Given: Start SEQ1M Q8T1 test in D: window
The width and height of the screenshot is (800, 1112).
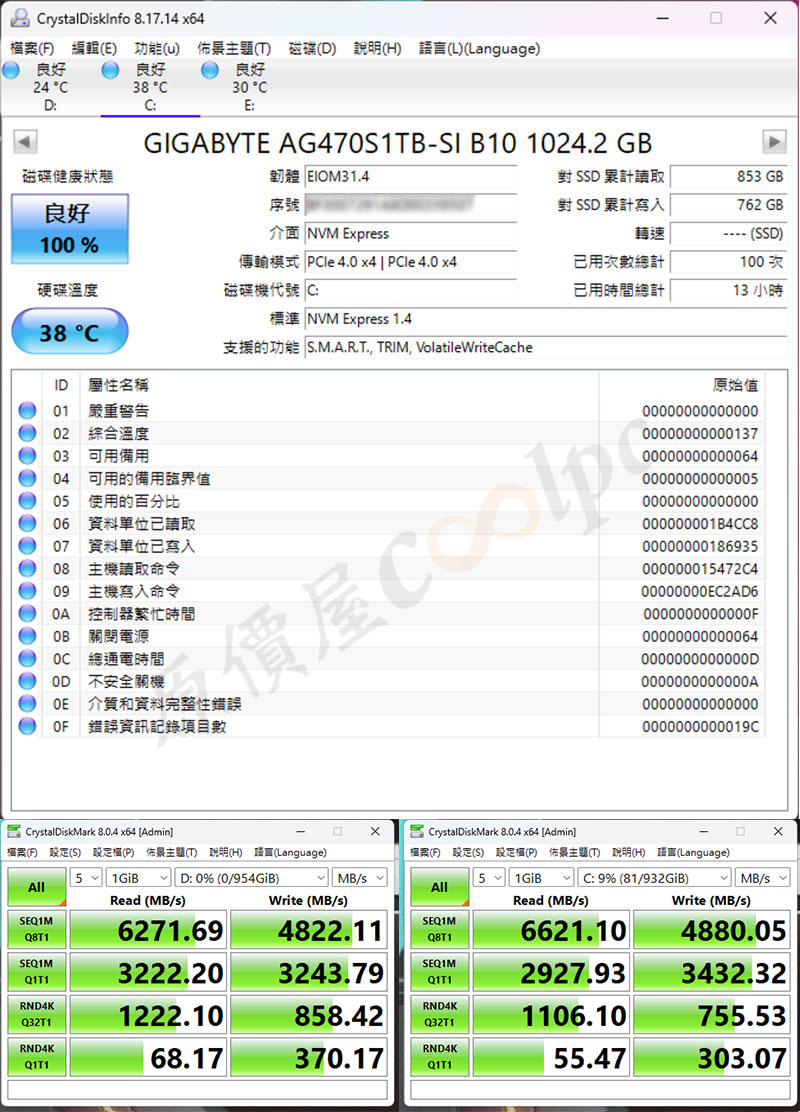Looking at the screenshot, I should tap(36, 930).
